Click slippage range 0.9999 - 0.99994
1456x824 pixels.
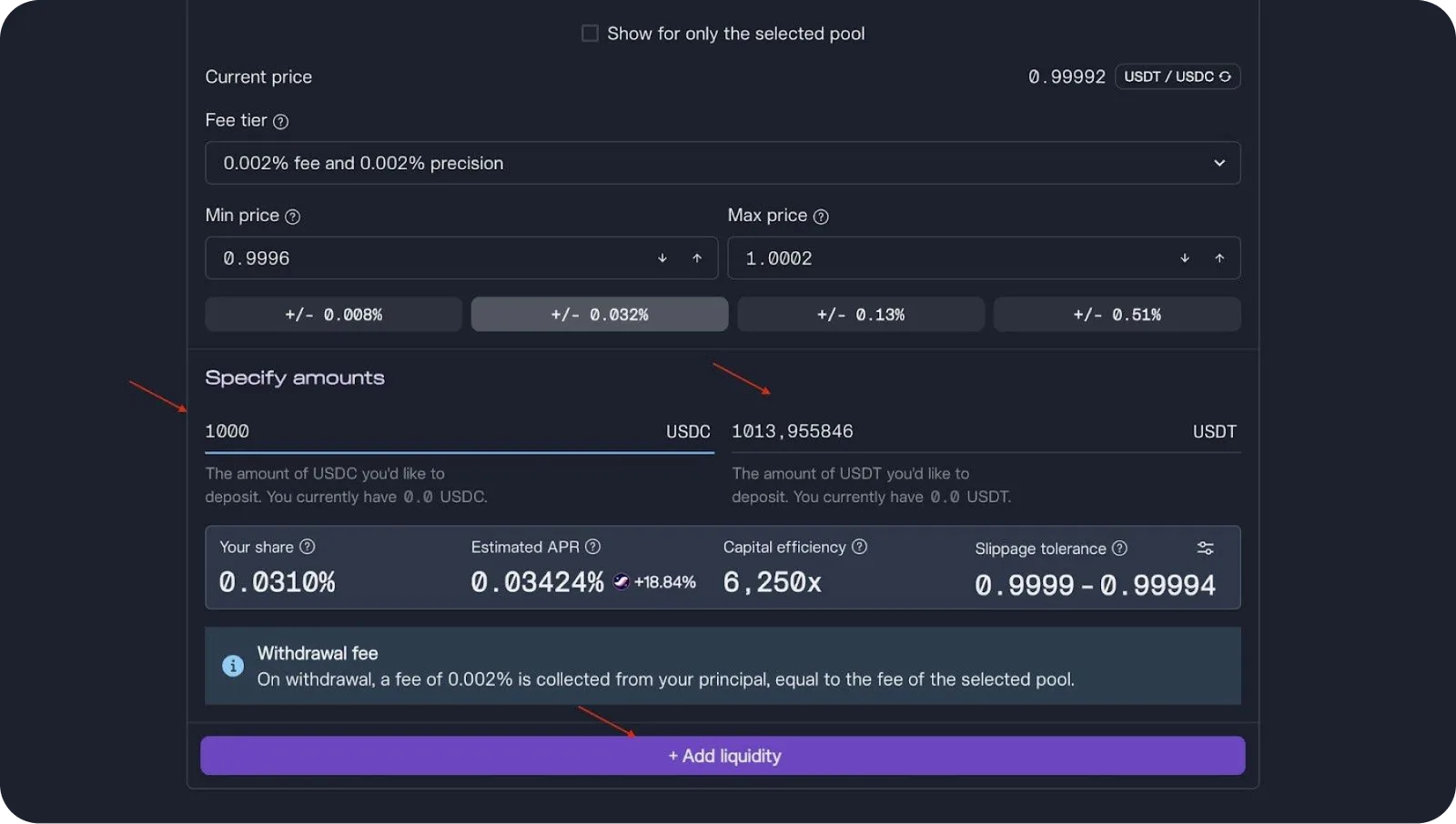point(1095,585)
